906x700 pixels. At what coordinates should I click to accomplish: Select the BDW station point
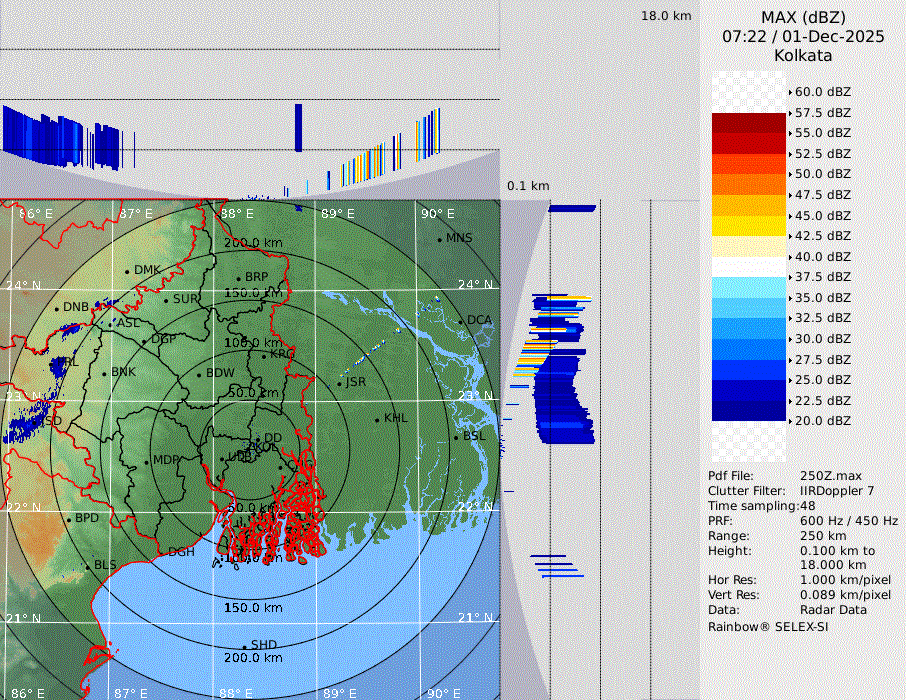point(199,374)
